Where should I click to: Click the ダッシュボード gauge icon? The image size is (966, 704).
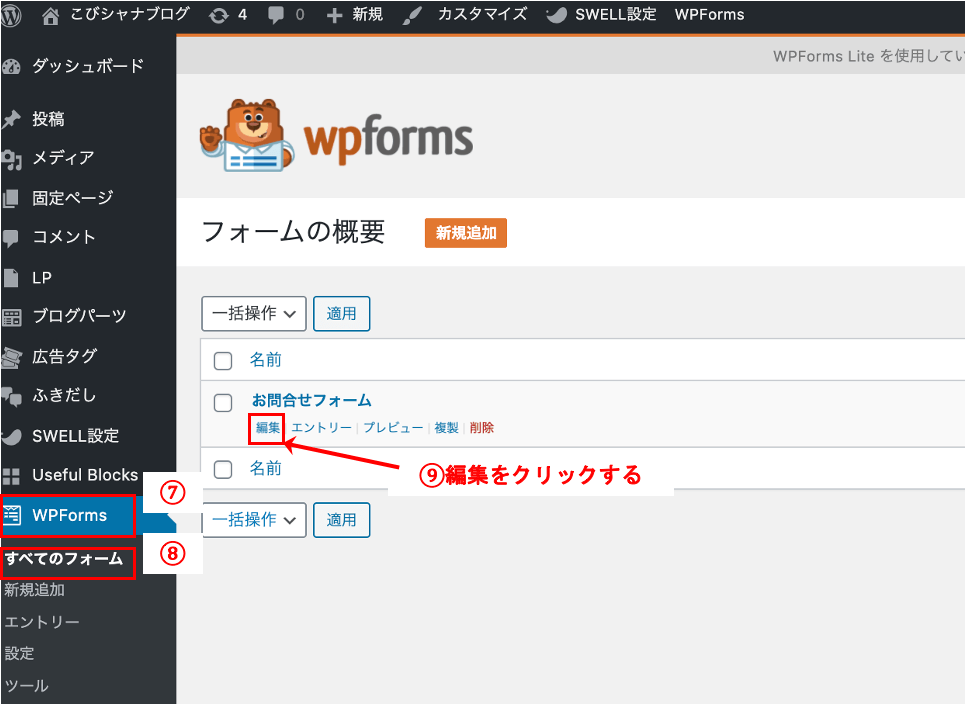pyautogui.click(x=11, y=67)
